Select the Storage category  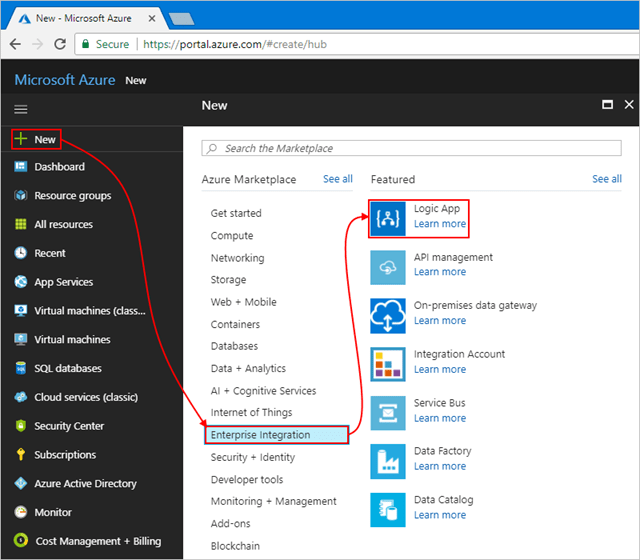pos(228,280)
